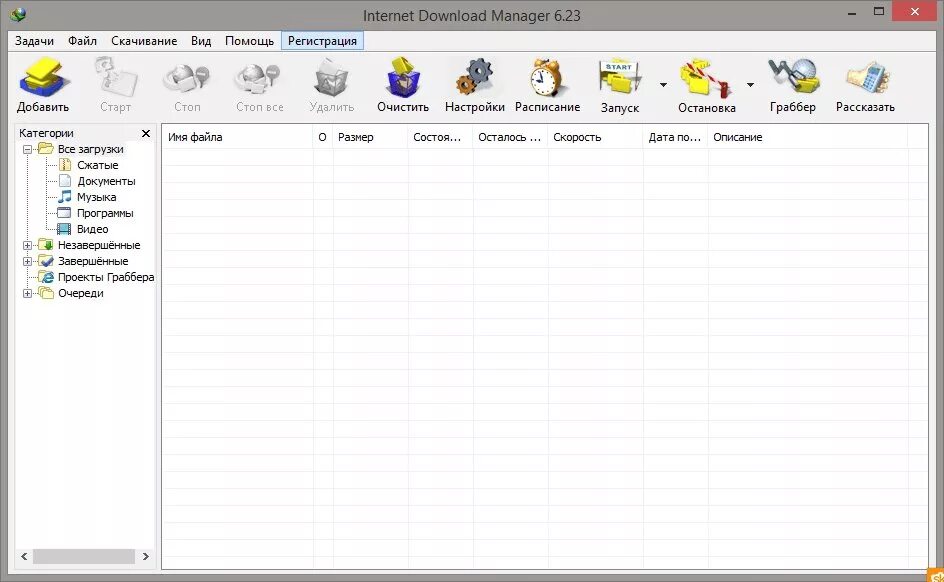Minimize the Internet Download Manager window

(851, 13)
